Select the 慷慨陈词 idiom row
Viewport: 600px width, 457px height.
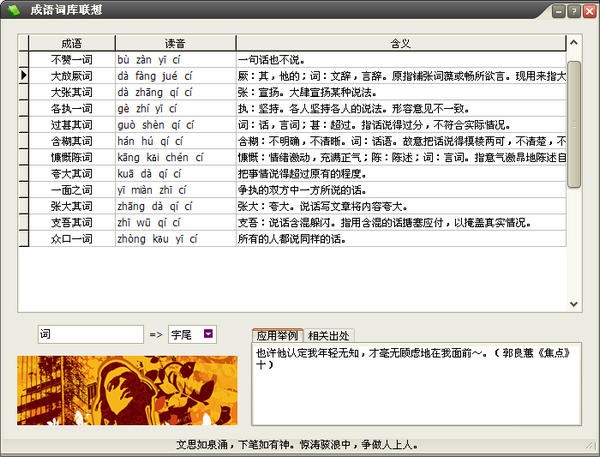(72, 158)
